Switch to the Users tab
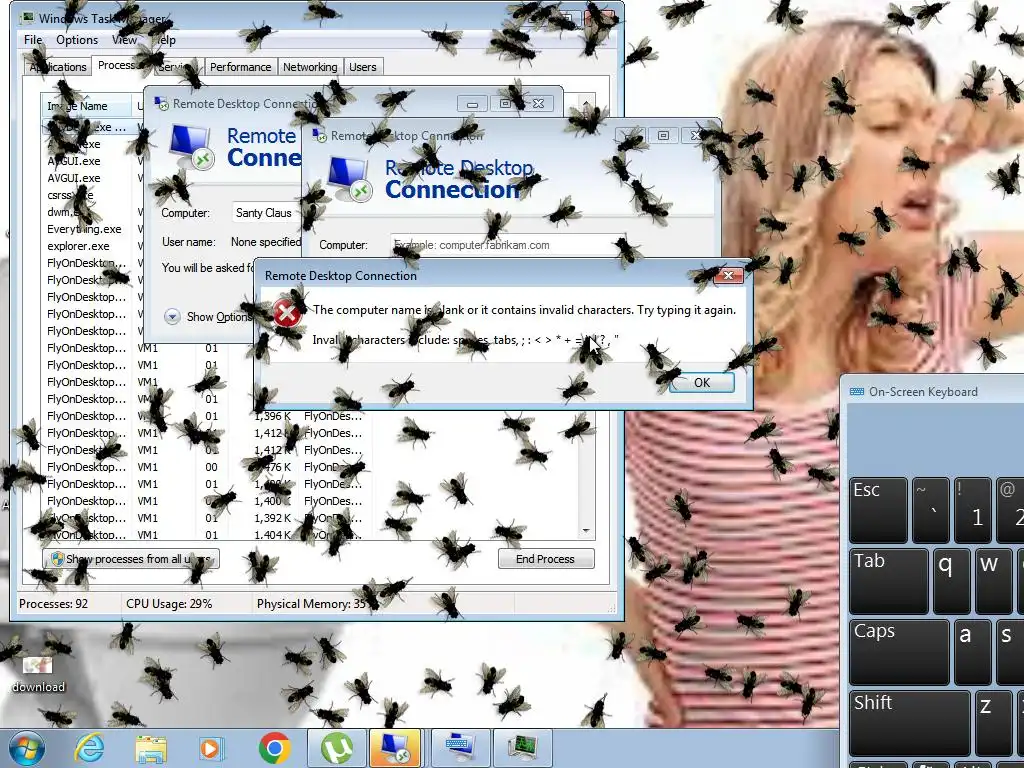 (x=362, y=67)
